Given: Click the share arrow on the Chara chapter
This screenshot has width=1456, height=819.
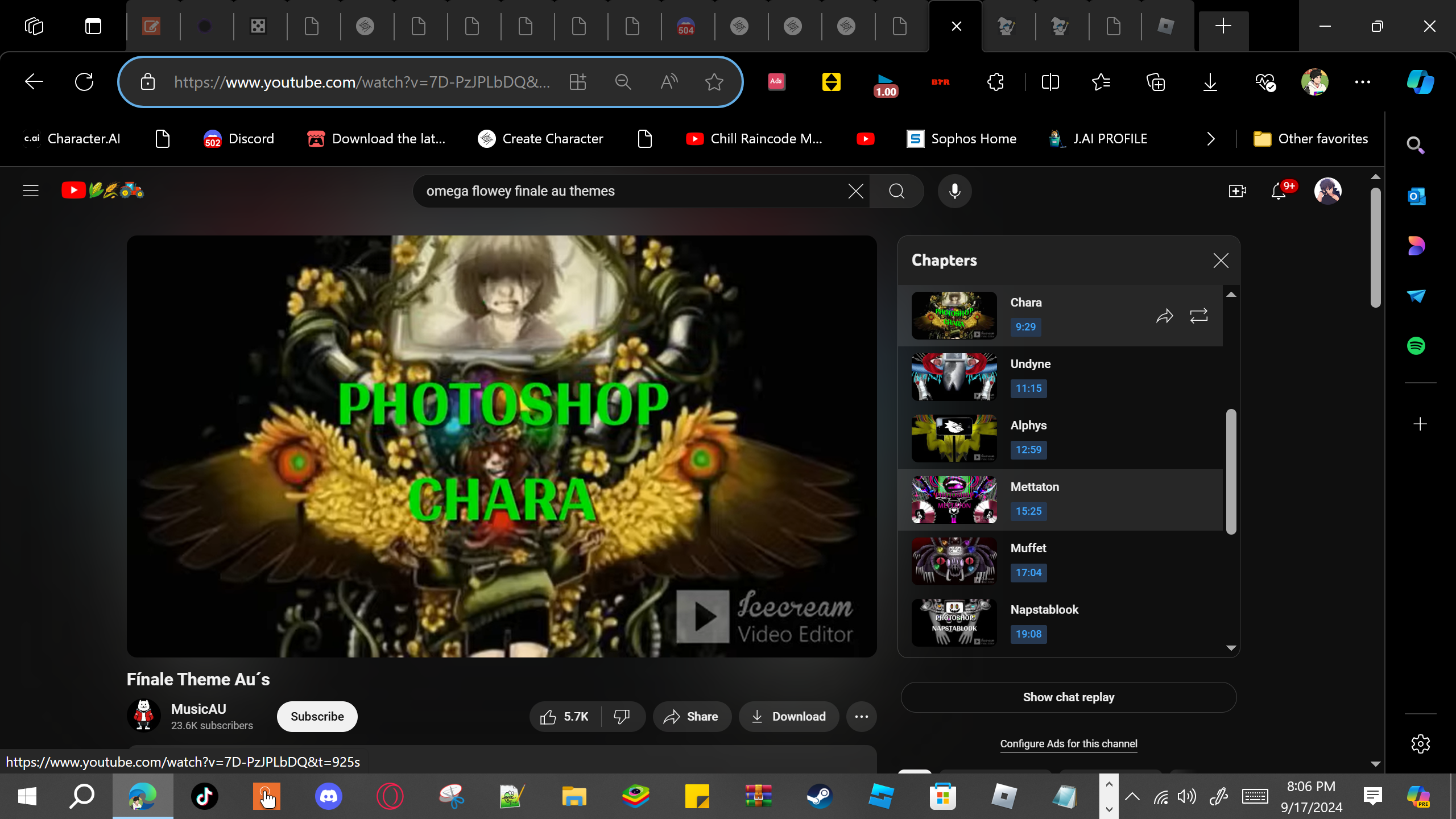Looking at the screenshot, I should click(x=1164, y=316).
